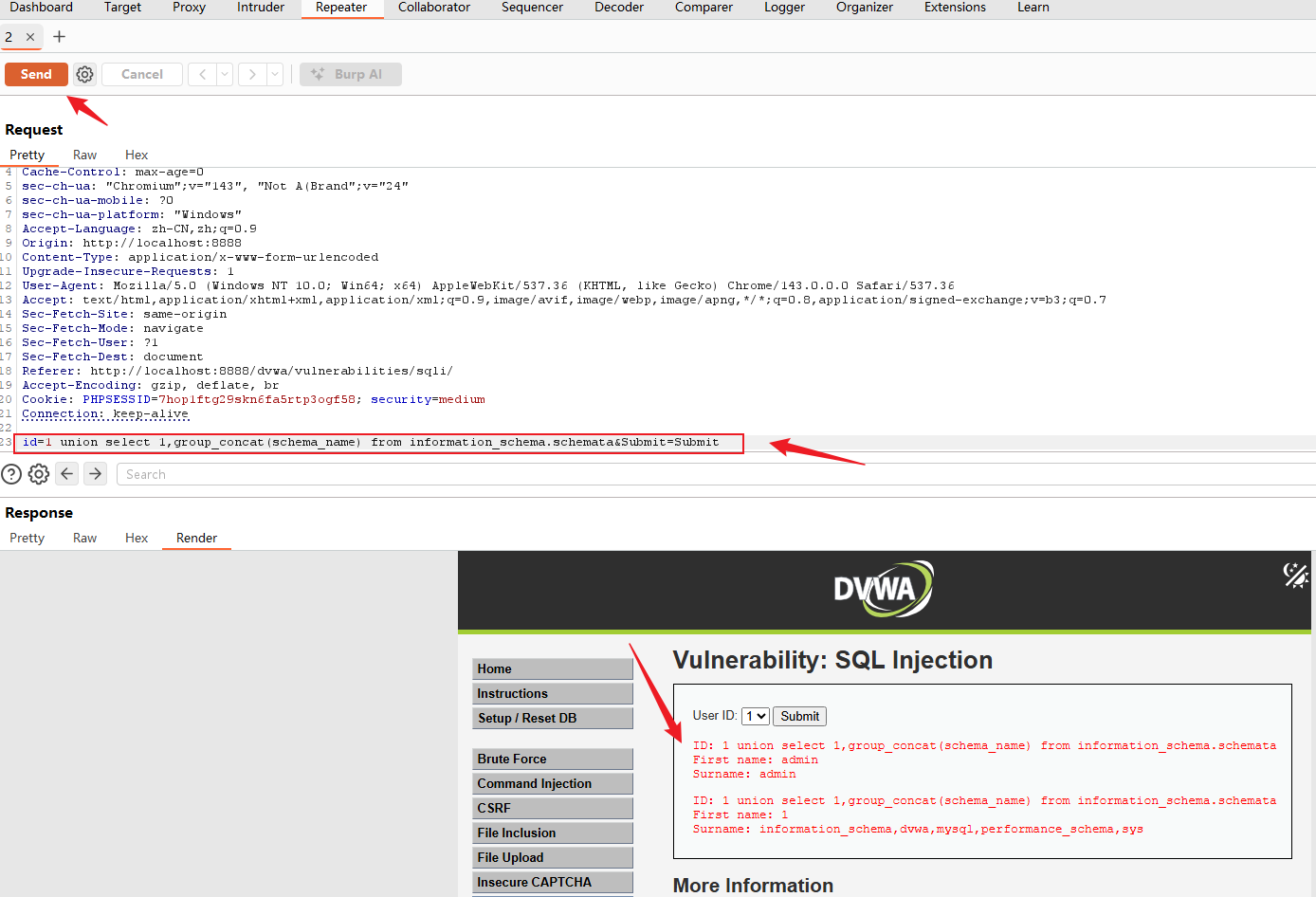
Task: Open the Decoder tab
Action: [619, 8]
